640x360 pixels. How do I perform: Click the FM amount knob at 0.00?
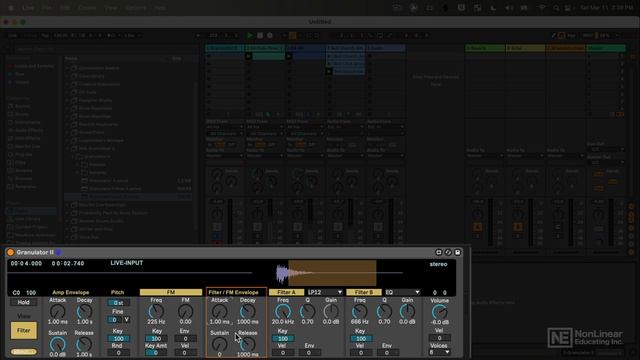click(x=185, y=312)
